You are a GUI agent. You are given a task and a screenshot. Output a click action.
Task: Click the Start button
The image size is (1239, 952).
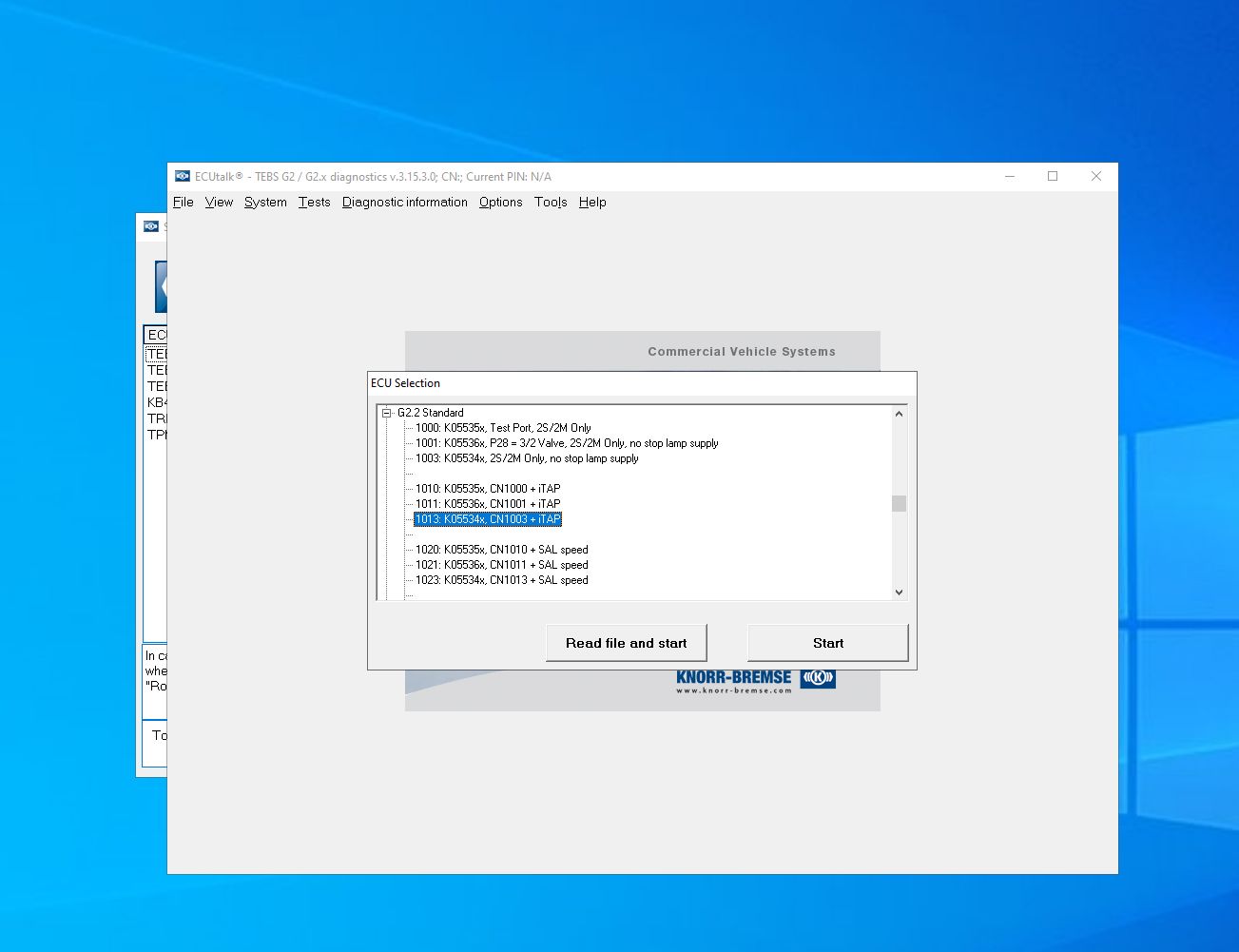826,642
